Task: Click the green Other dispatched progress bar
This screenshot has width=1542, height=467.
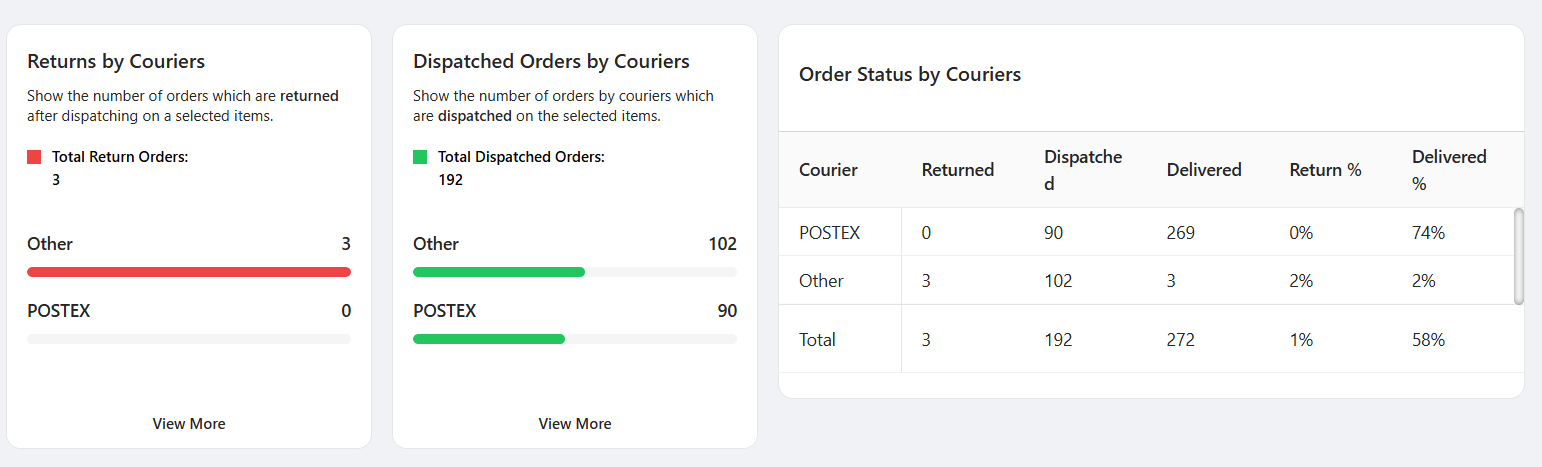Action: pyautogui.click(x=499, y=272)
